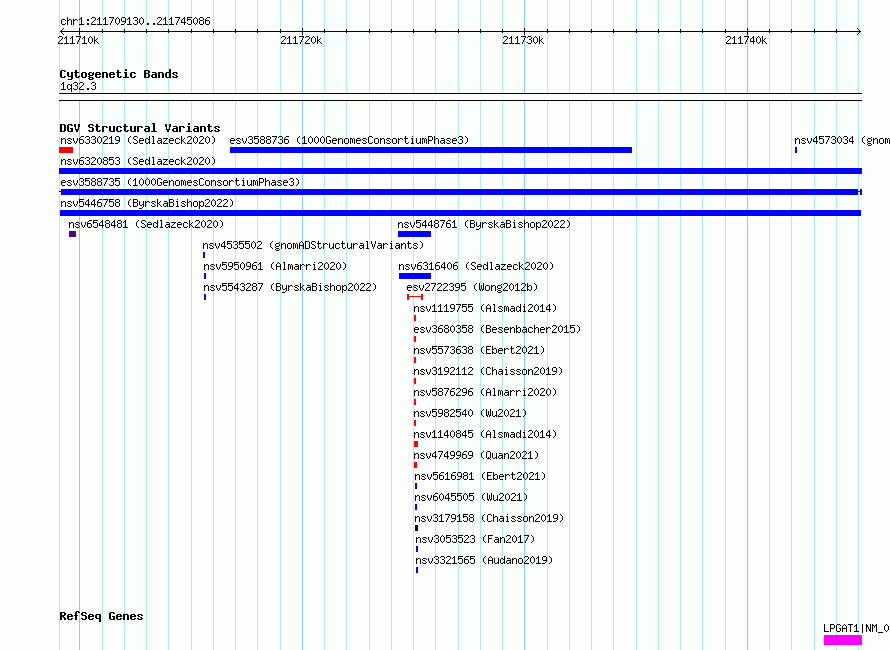This screenshot has height=650, width=890.
Task: Select the nsv6316406 blue variant bar
Action: [x=415, y=276]
